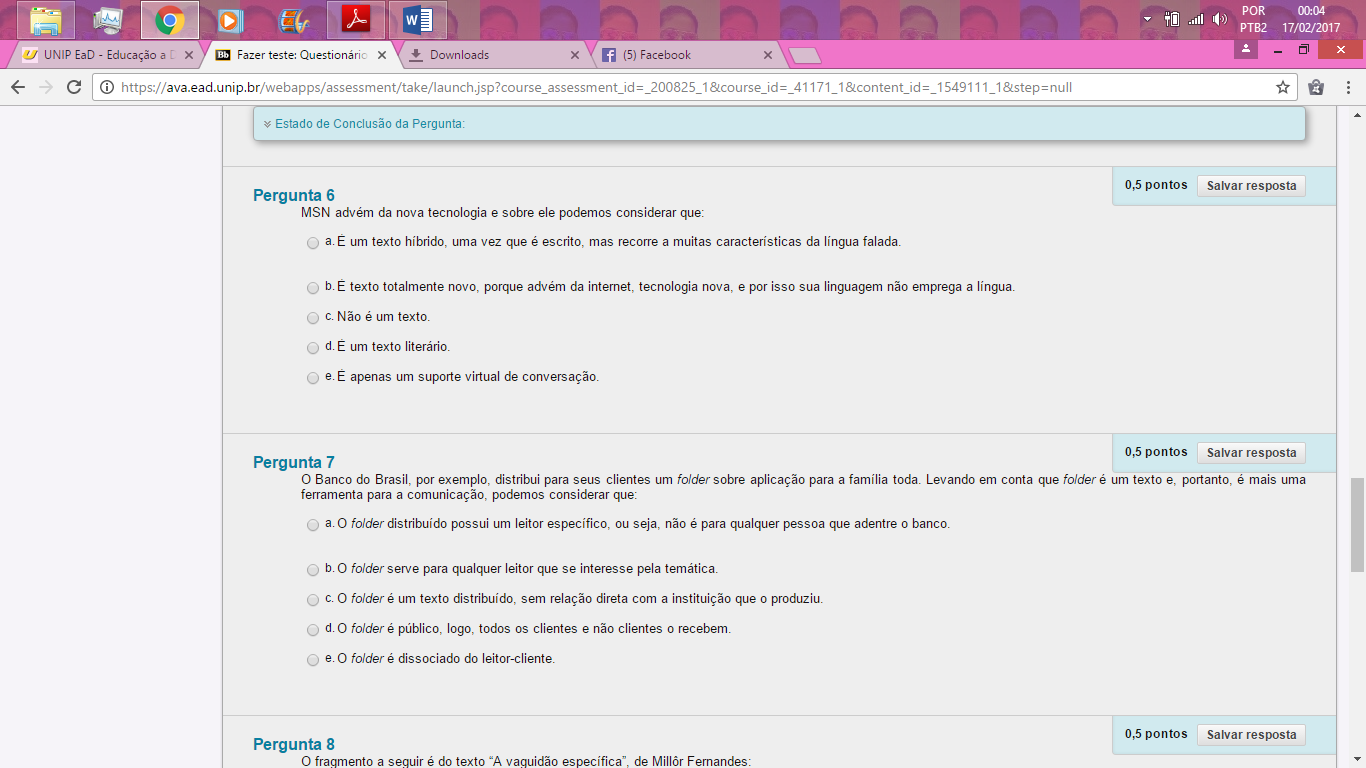Choose option e for Pergunta 7

[312, 659]
